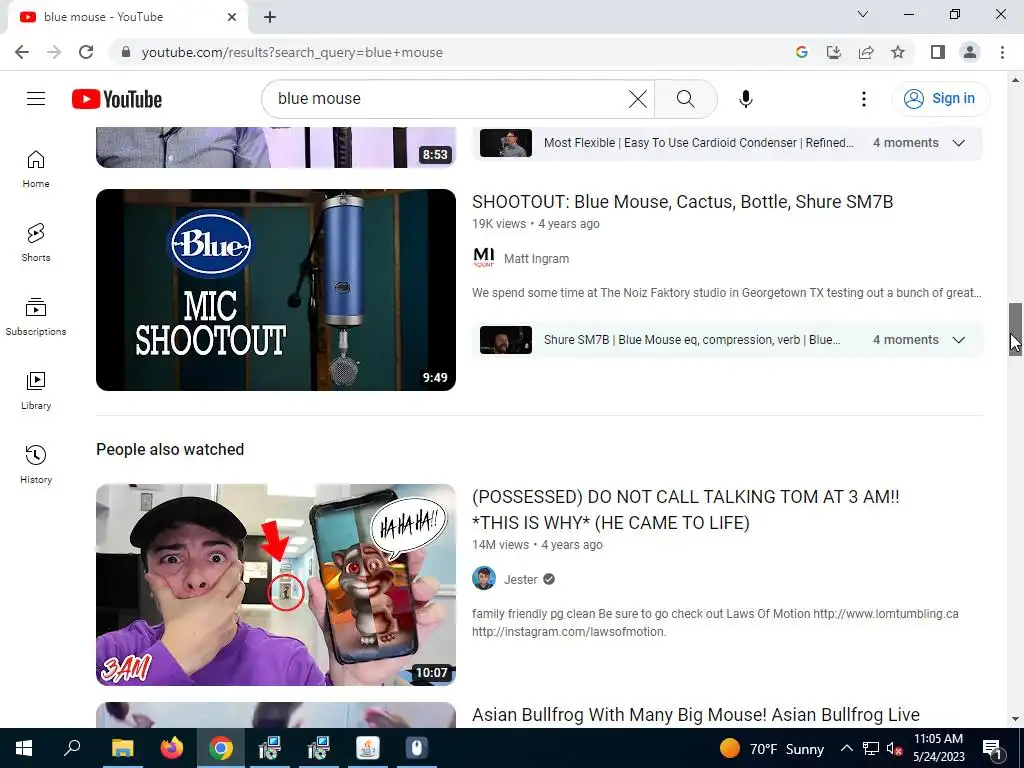Open Subscriptions in the sidebar
The height and width of the screenshot is (768, 1024).
[36, 317]
